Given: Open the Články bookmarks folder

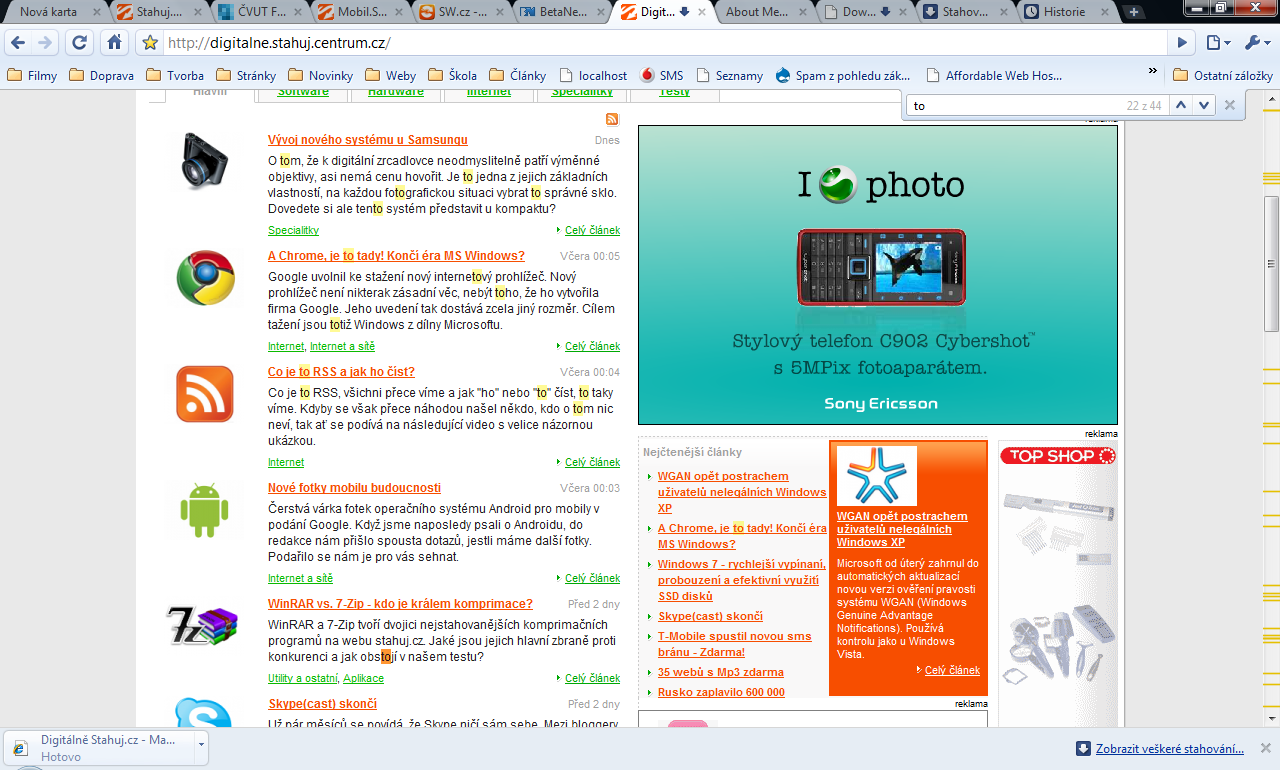Looking at the screenshot, I should pyautogui.click(x=518, y=75).
